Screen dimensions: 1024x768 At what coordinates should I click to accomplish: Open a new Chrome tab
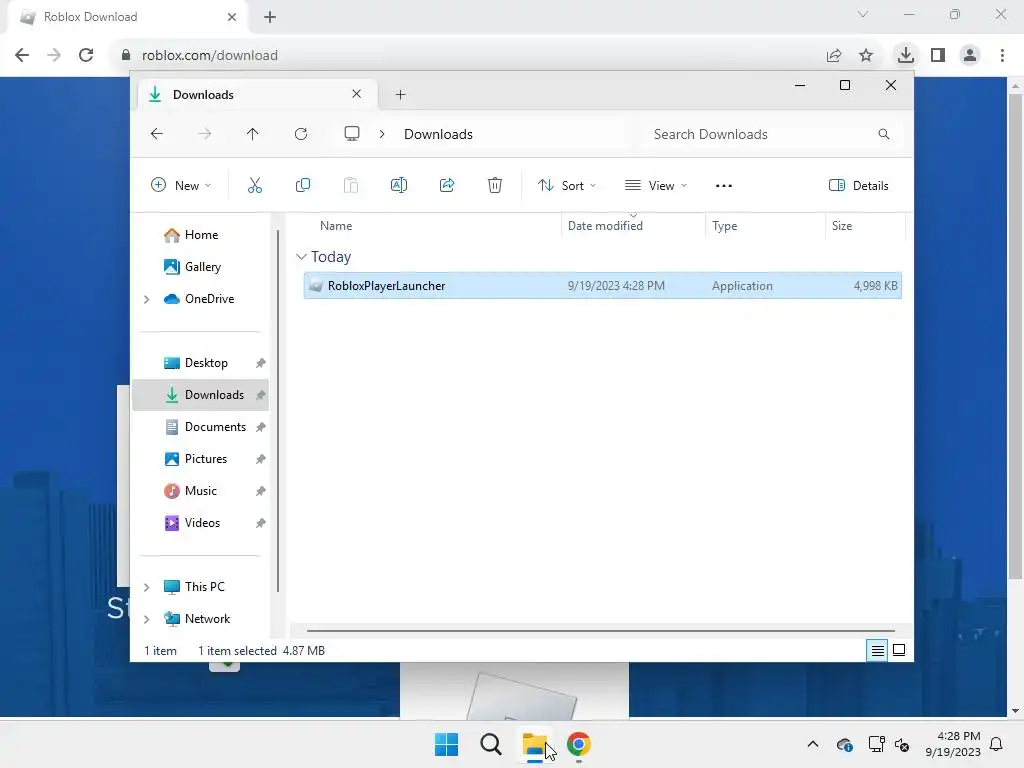pyautogui.click(x=270, y=17)
